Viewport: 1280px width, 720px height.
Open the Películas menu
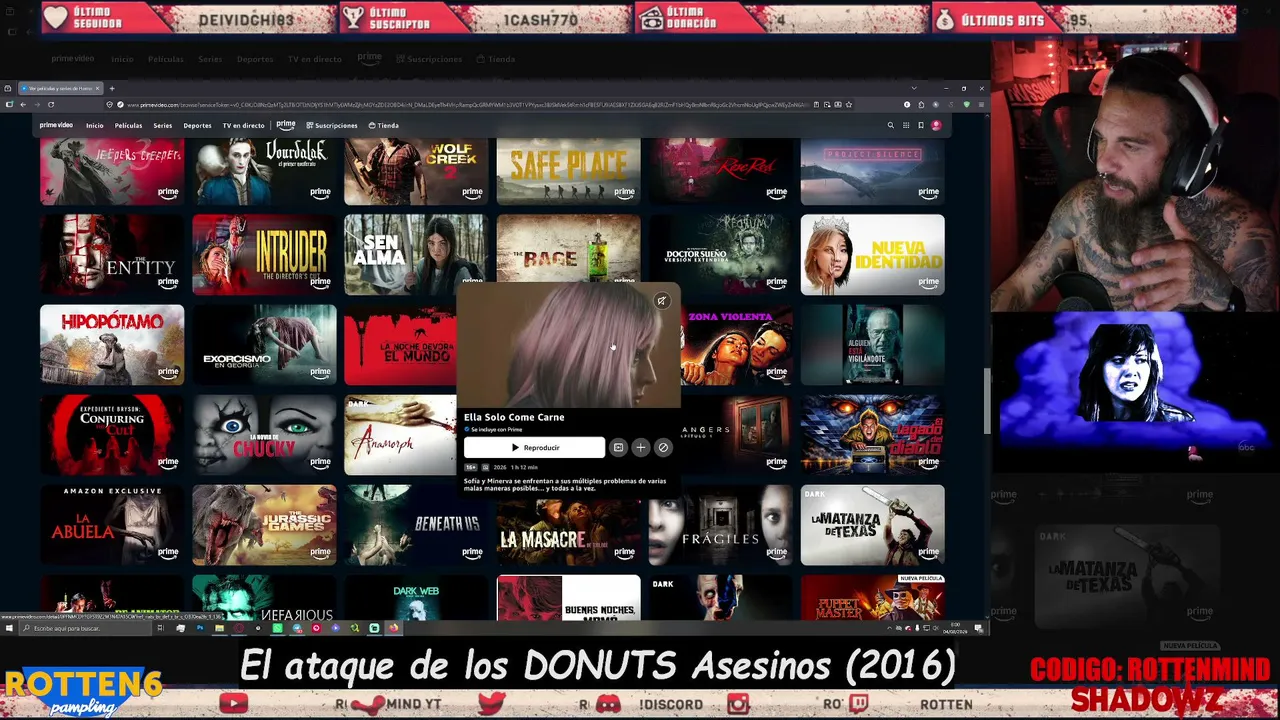click(128, 125)
